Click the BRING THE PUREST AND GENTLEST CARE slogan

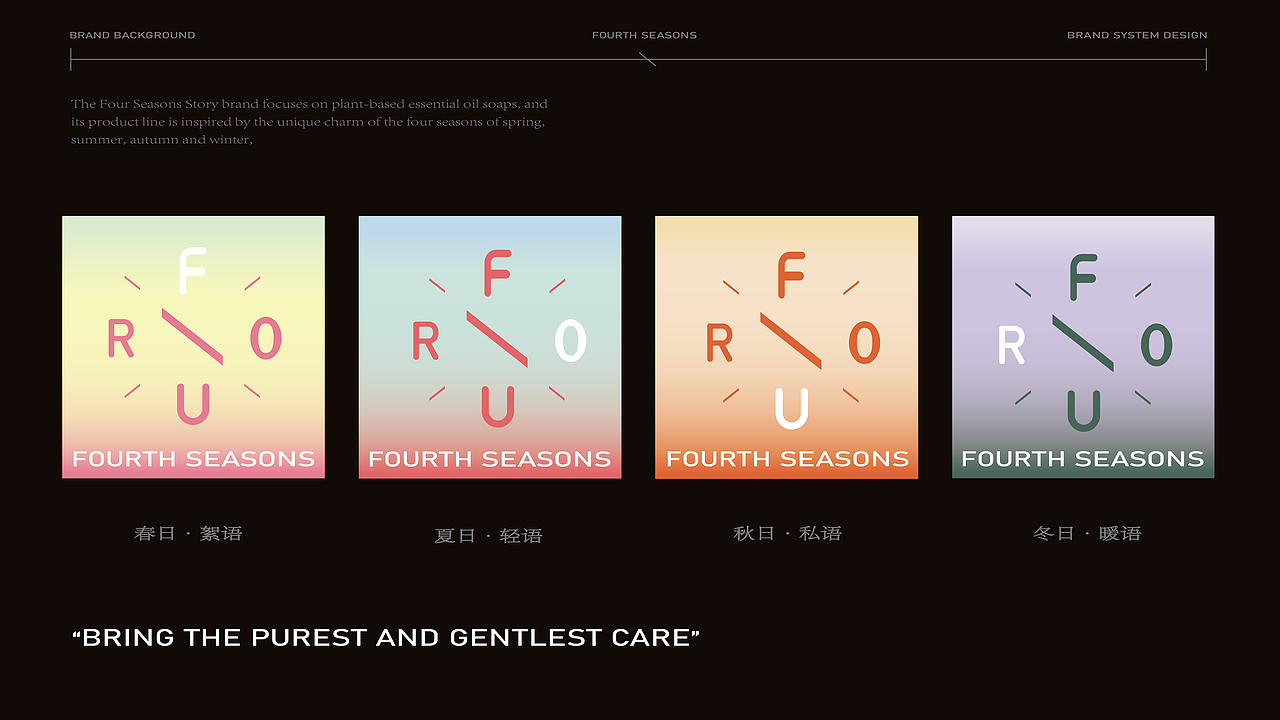pyautogui.click(x=386, y=638)
